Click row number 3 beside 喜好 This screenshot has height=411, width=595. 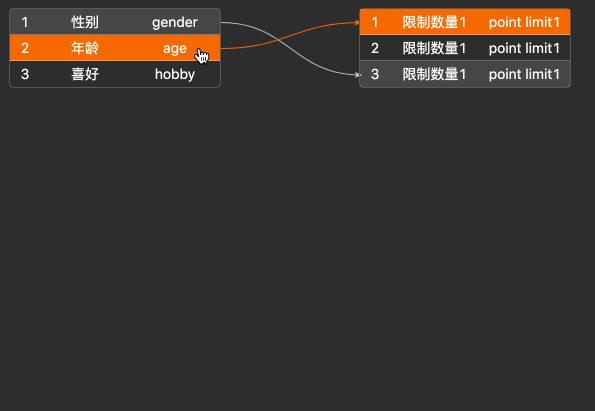click(x=25, y=74)
